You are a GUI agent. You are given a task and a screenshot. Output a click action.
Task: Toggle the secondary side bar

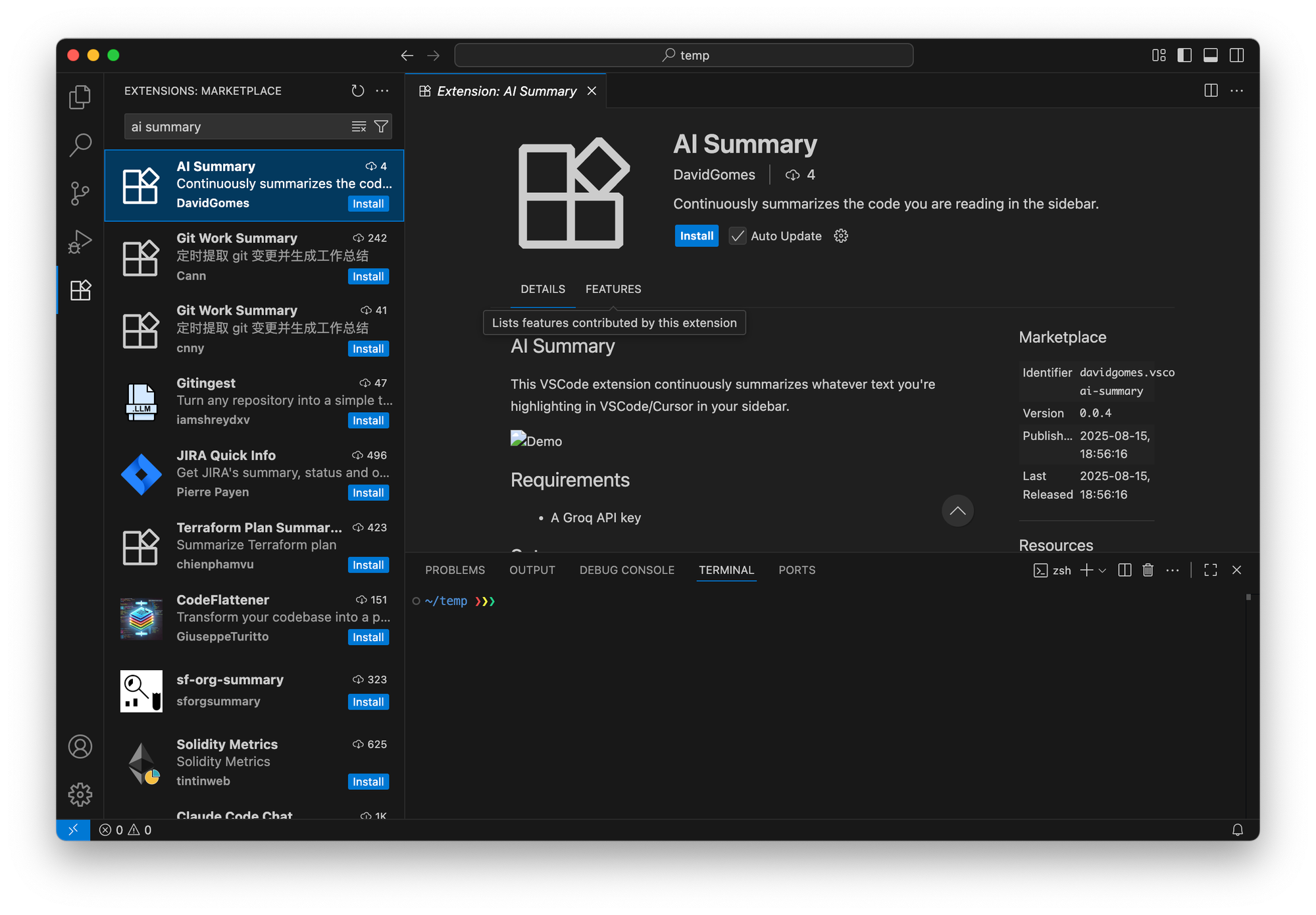point(1236,55)
